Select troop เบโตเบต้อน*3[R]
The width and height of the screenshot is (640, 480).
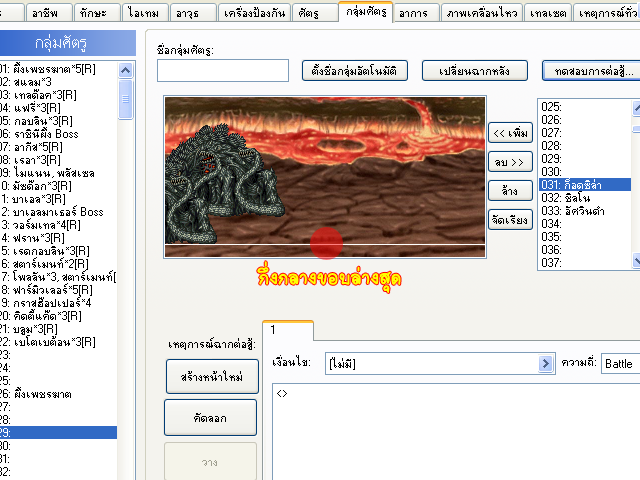pyautogui.click(x=58, y=342)
